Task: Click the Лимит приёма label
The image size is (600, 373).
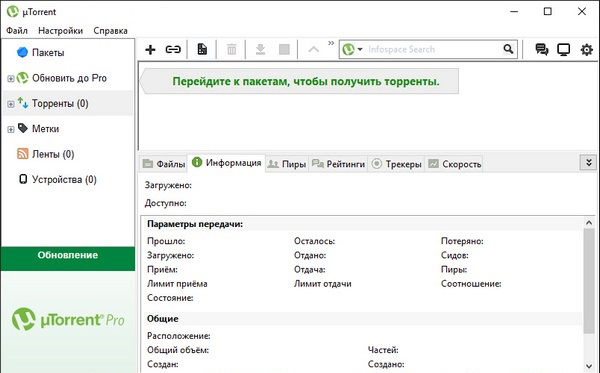Action: 177,284
